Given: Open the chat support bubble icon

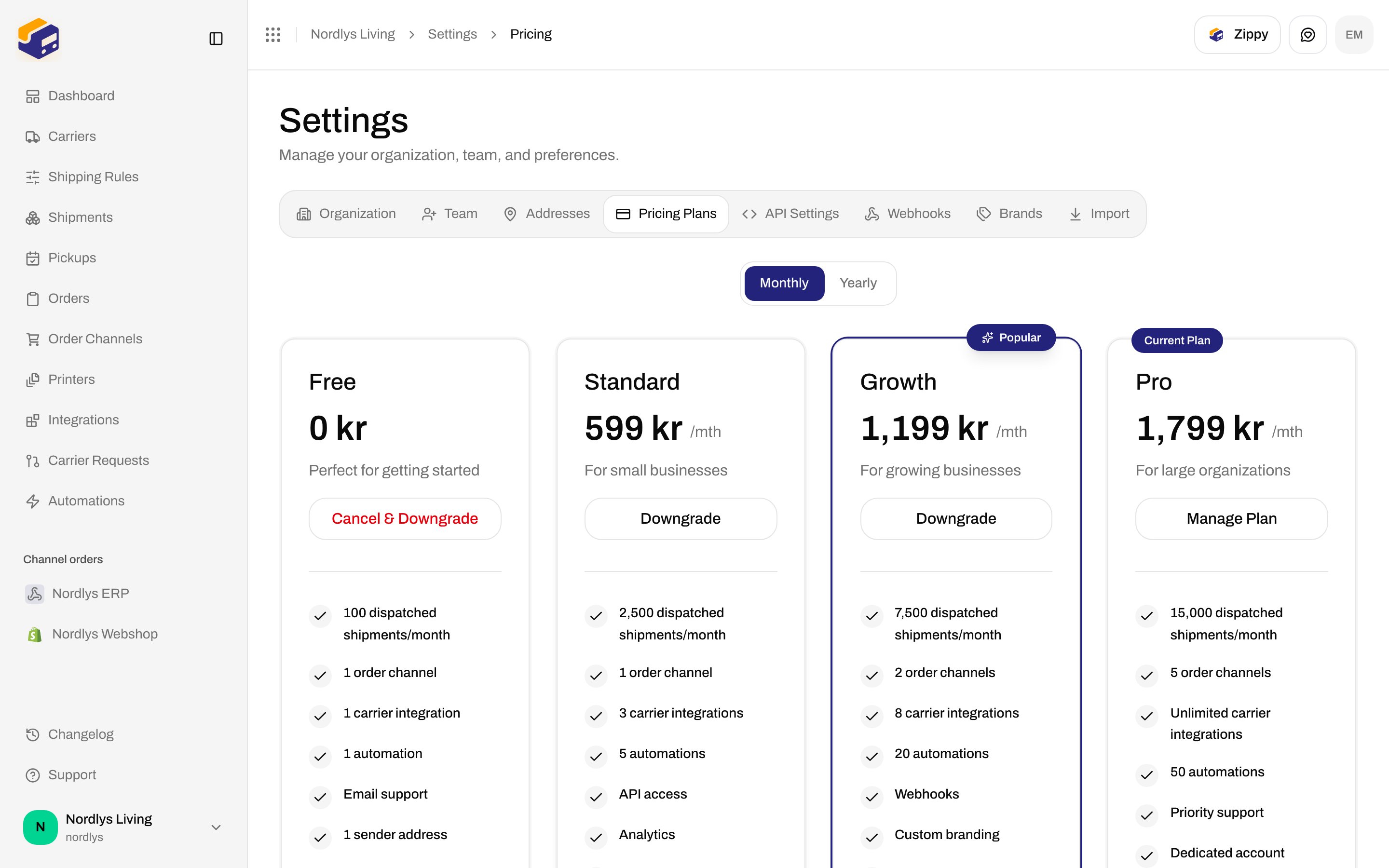Looking at the screenshot, I should (x=1307, y=34).
